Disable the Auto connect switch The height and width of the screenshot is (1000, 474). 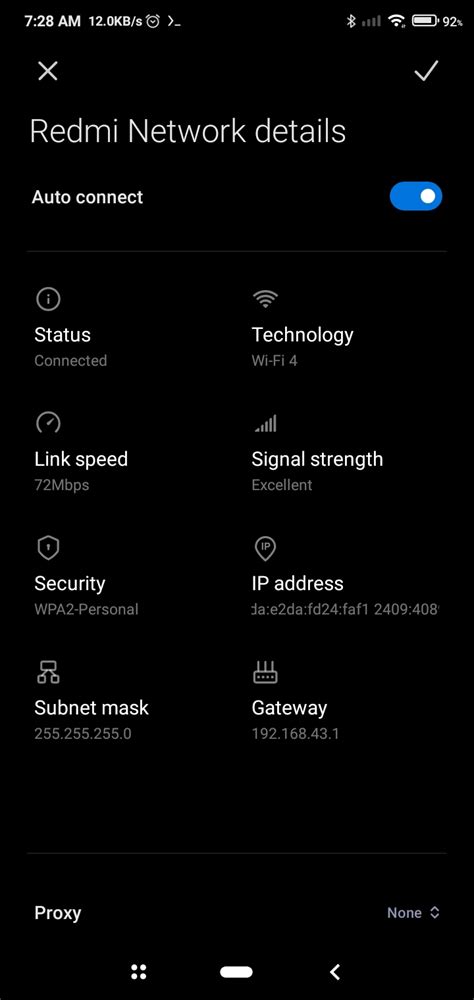pyautogui.click(x=416, y=196)
